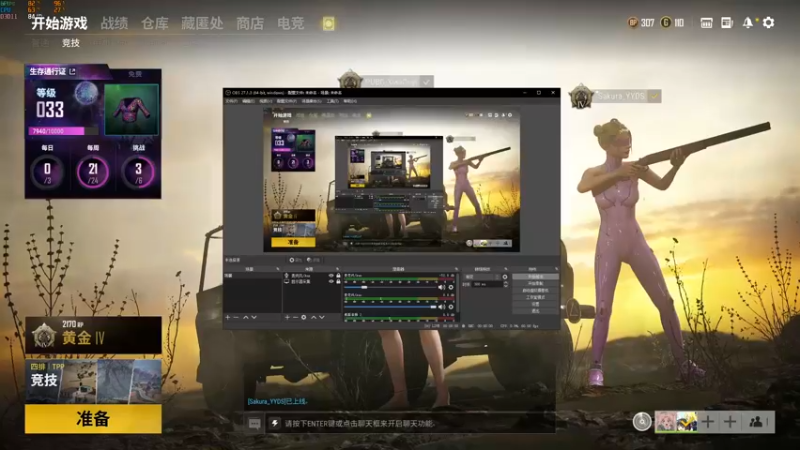This screenshot has height=450, width=800.
Task: Open the events calendar icon in lobby header
Action: click(706, 22)
